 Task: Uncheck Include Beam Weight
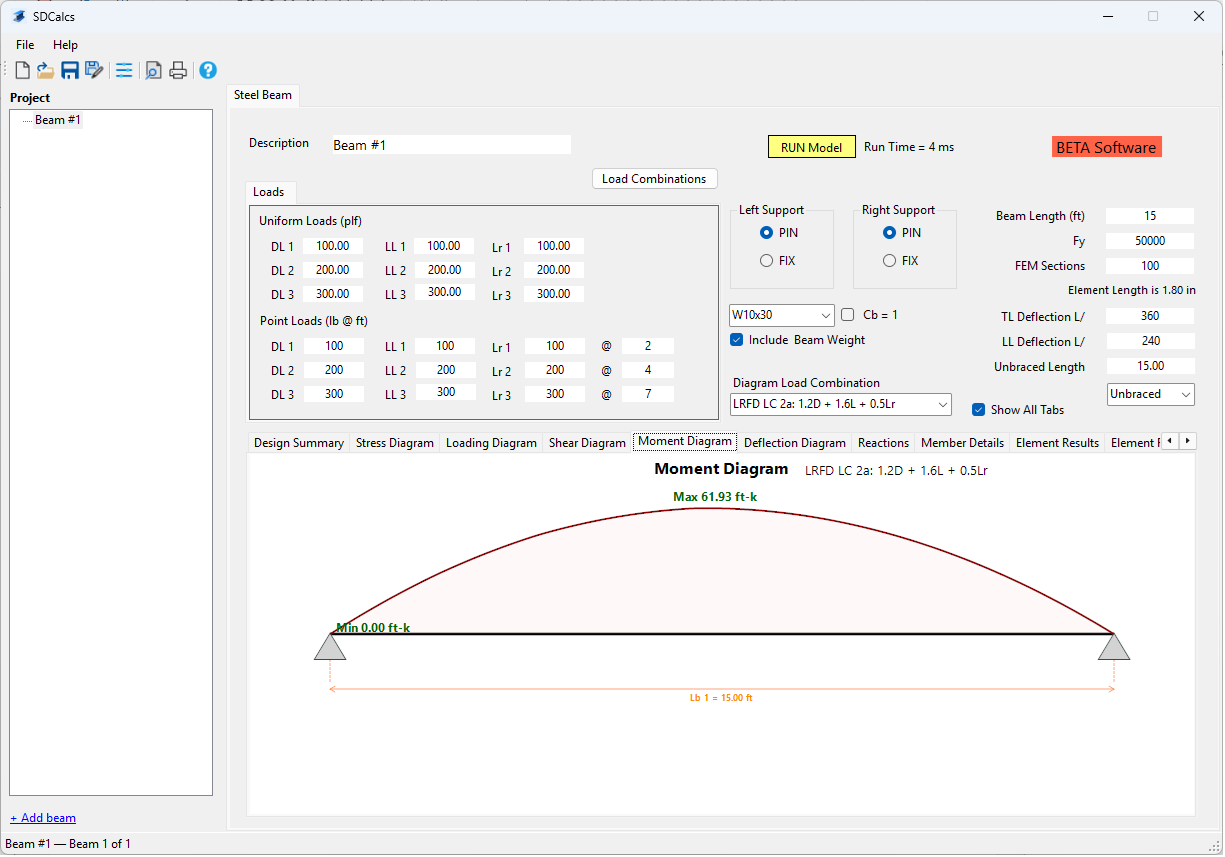[x=737, y=340]
